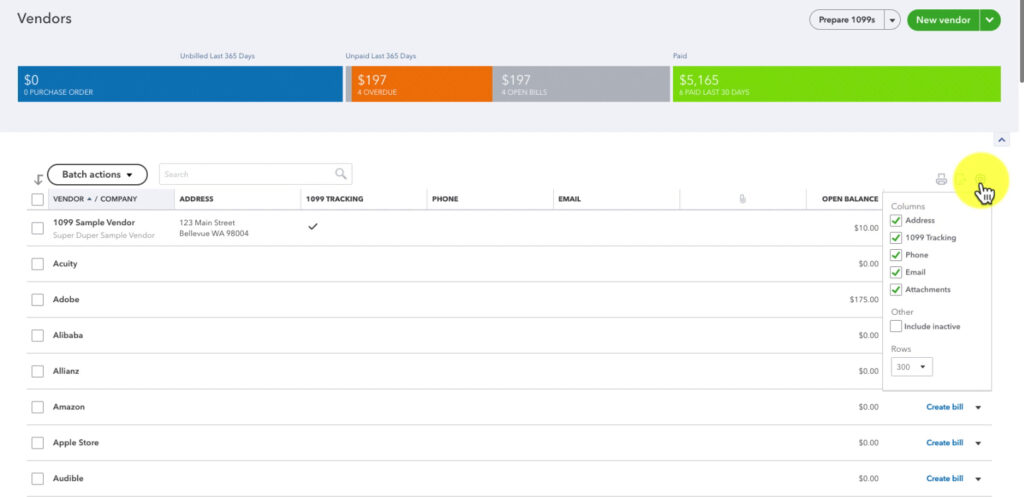
Task: Filter by gray Open Bills bar
Action: click(581, 84)
